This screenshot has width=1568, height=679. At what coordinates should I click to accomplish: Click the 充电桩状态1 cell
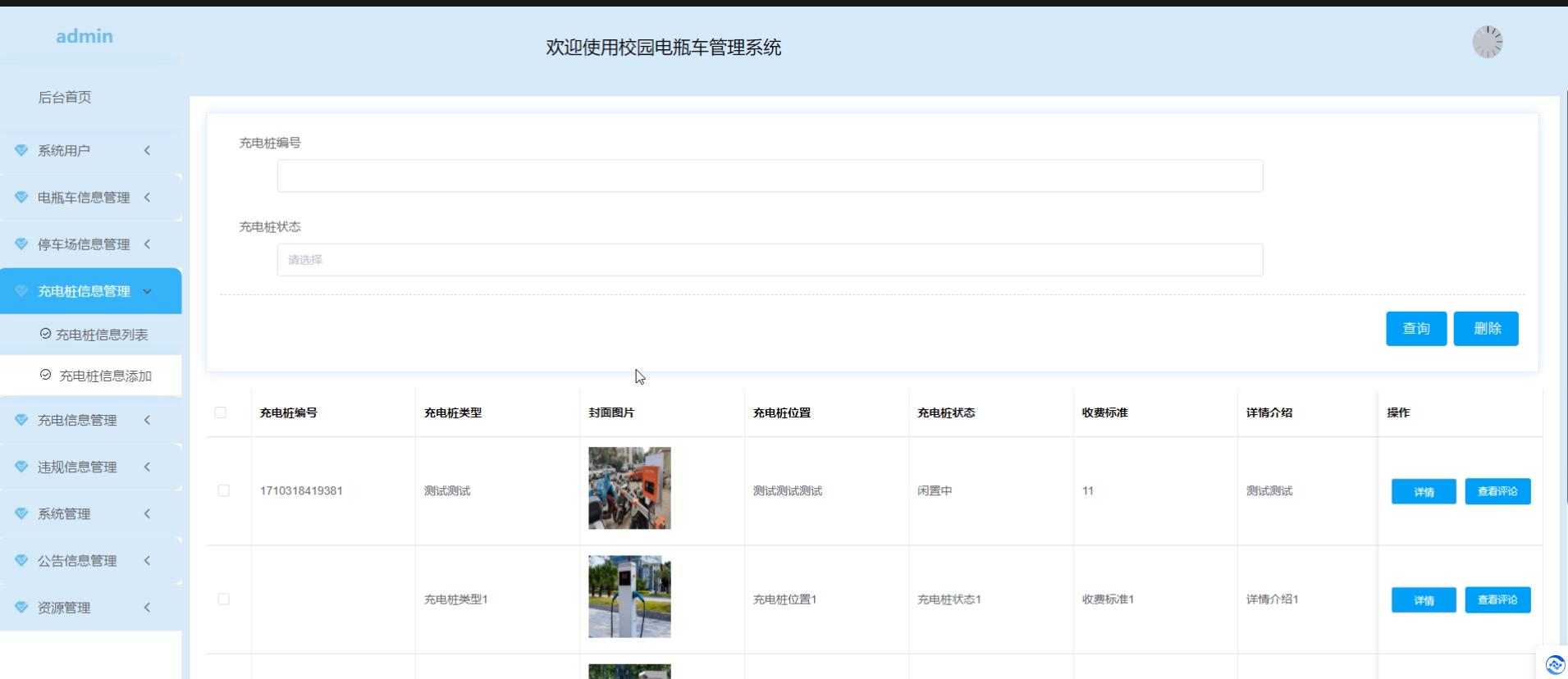click(x=949, y=599)
